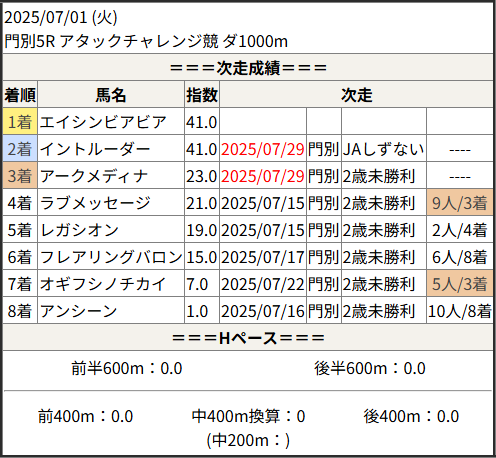Screen dimensions: 496x458
Task: Click the 10人/8着 result cell
Action: pos(460,311)
